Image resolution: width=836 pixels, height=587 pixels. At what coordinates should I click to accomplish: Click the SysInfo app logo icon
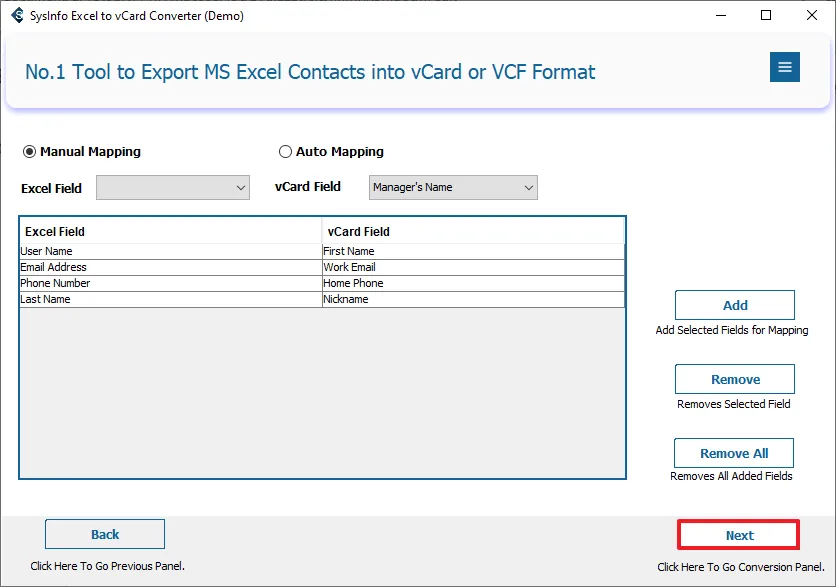coord(16,16)
